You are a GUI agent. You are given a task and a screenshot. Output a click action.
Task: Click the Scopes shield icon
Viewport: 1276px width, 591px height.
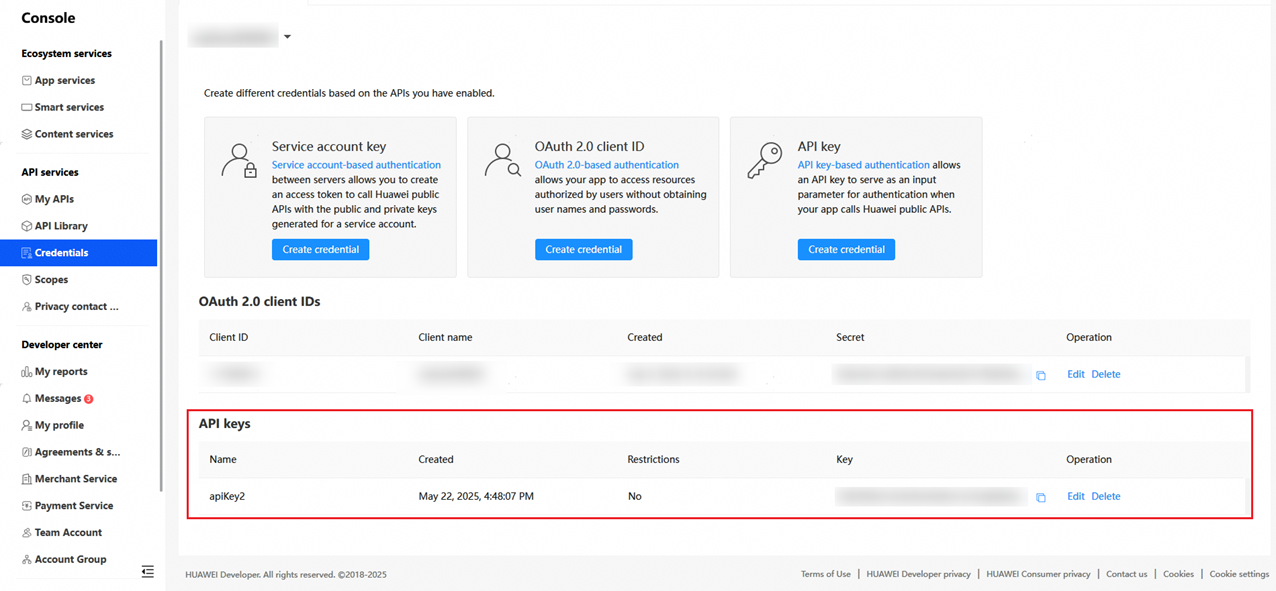click(27, 280)
